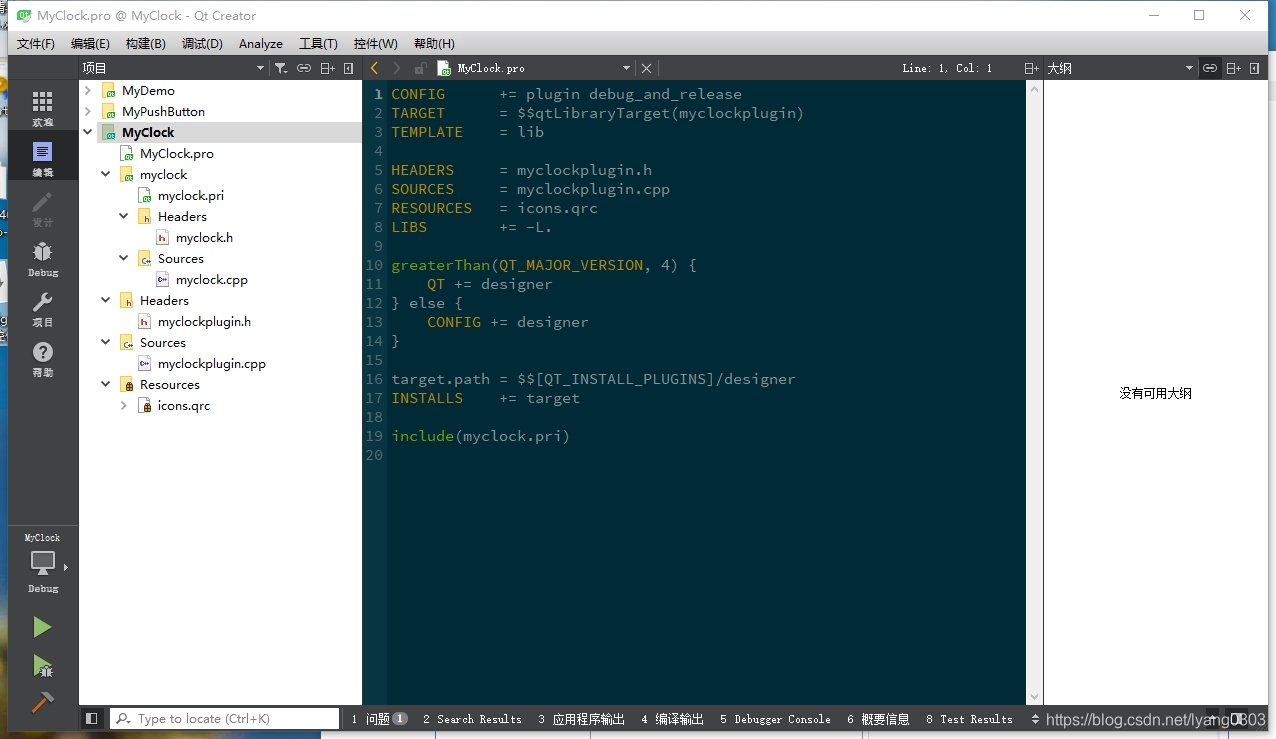Select myclock.pri in the project tree
Screen dimensions: 1276x739
tap(190, 195)
